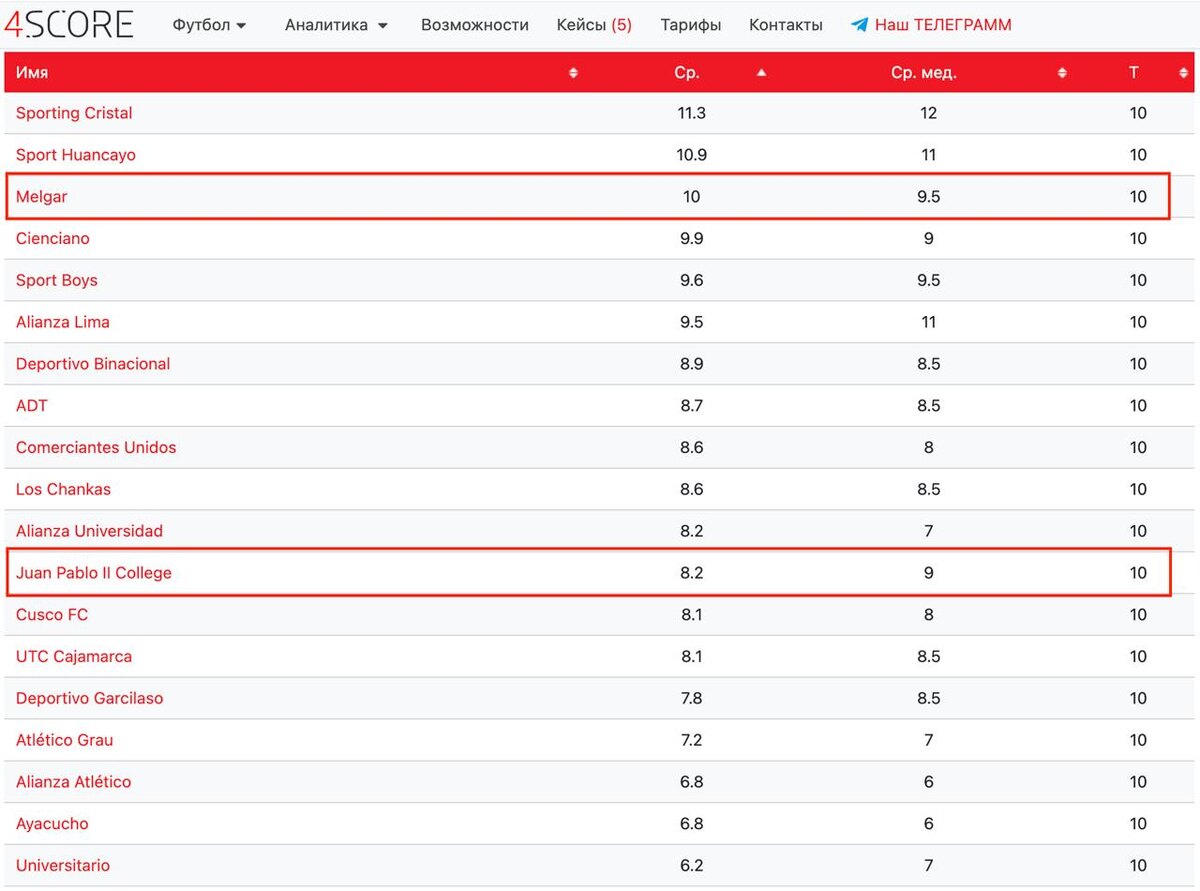
Task: Open the Cusco FC team link
Action: click(52, 615)
